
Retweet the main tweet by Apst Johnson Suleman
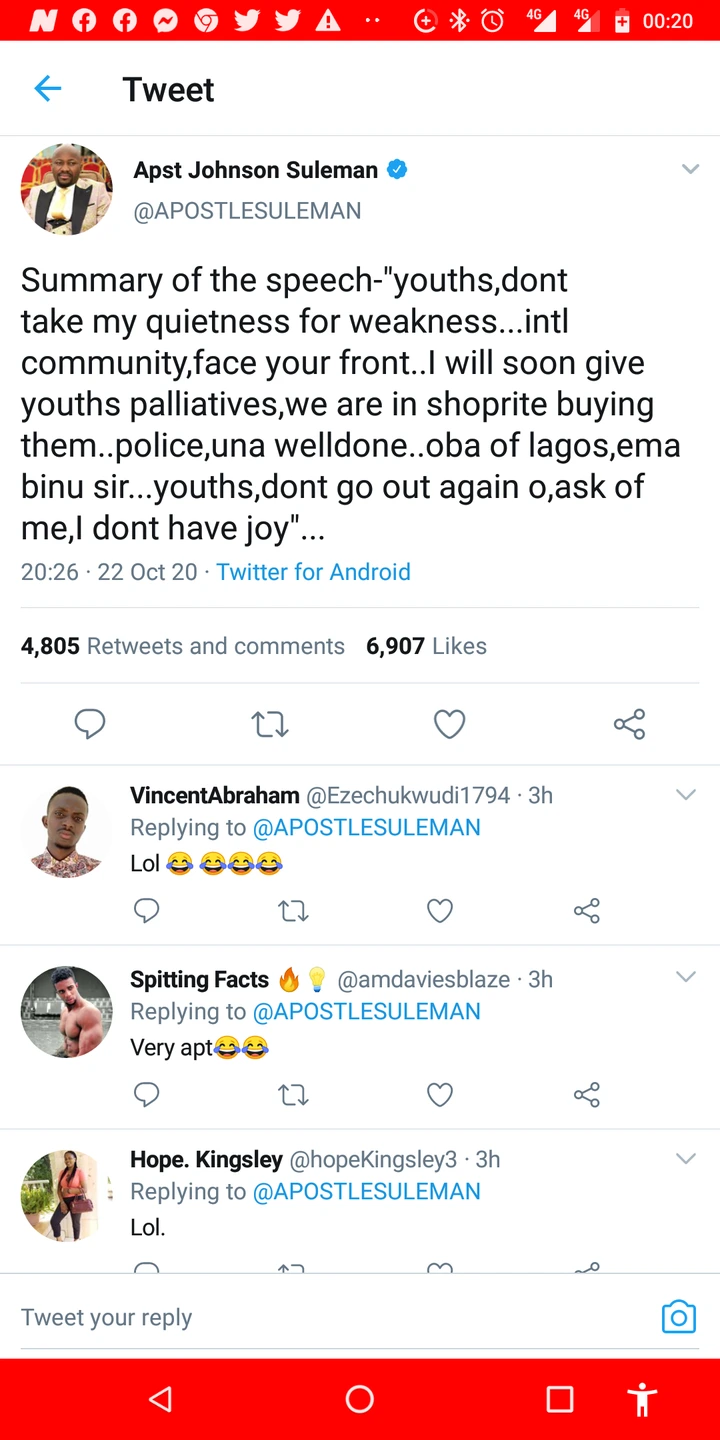[270, 724]
